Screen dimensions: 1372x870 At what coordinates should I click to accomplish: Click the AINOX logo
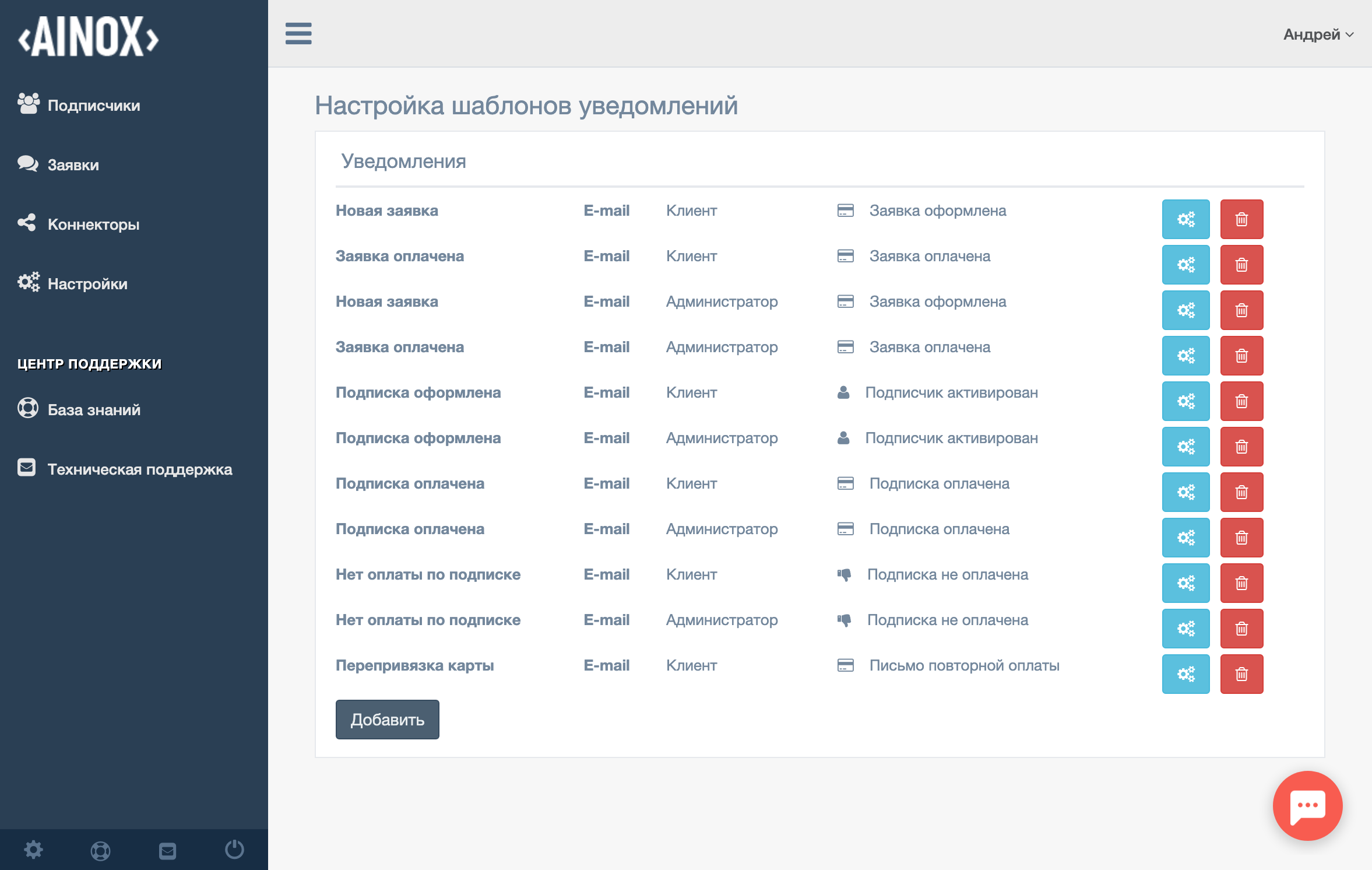pyautogui.click(x=88, y=36)
